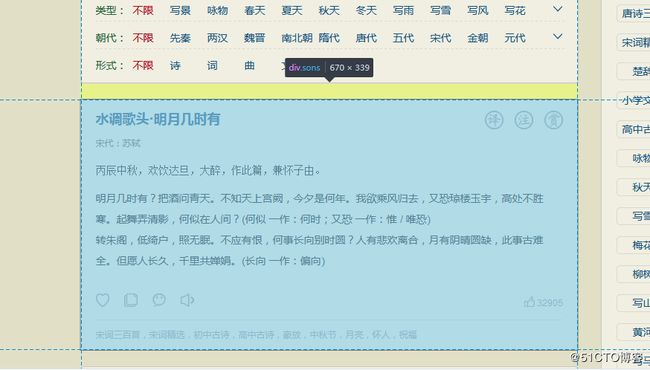The image size is (650, 370).
Task: Filter by type 写雨
Action: pyautogui.click(x=403, y=10)
